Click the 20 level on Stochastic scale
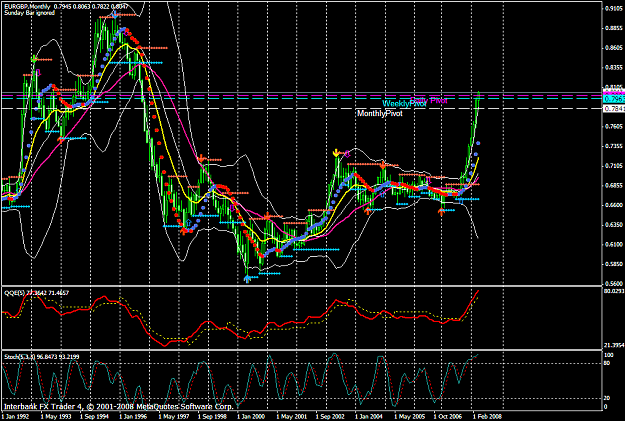 (x=607, y=398)
